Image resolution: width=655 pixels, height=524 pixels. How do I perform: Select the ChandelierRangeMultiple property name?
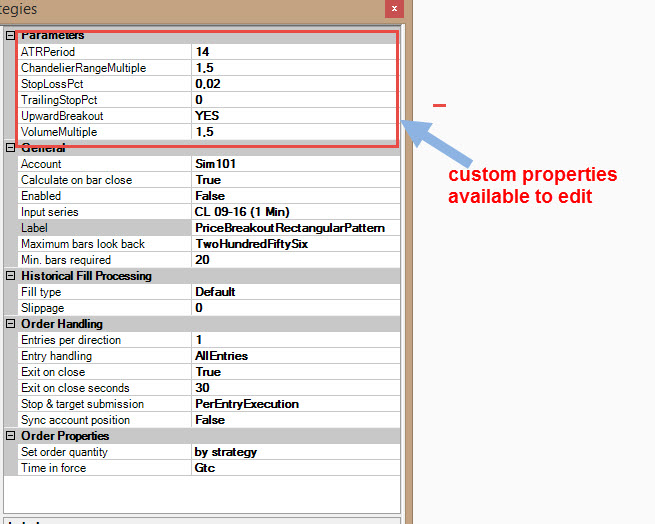84,68
